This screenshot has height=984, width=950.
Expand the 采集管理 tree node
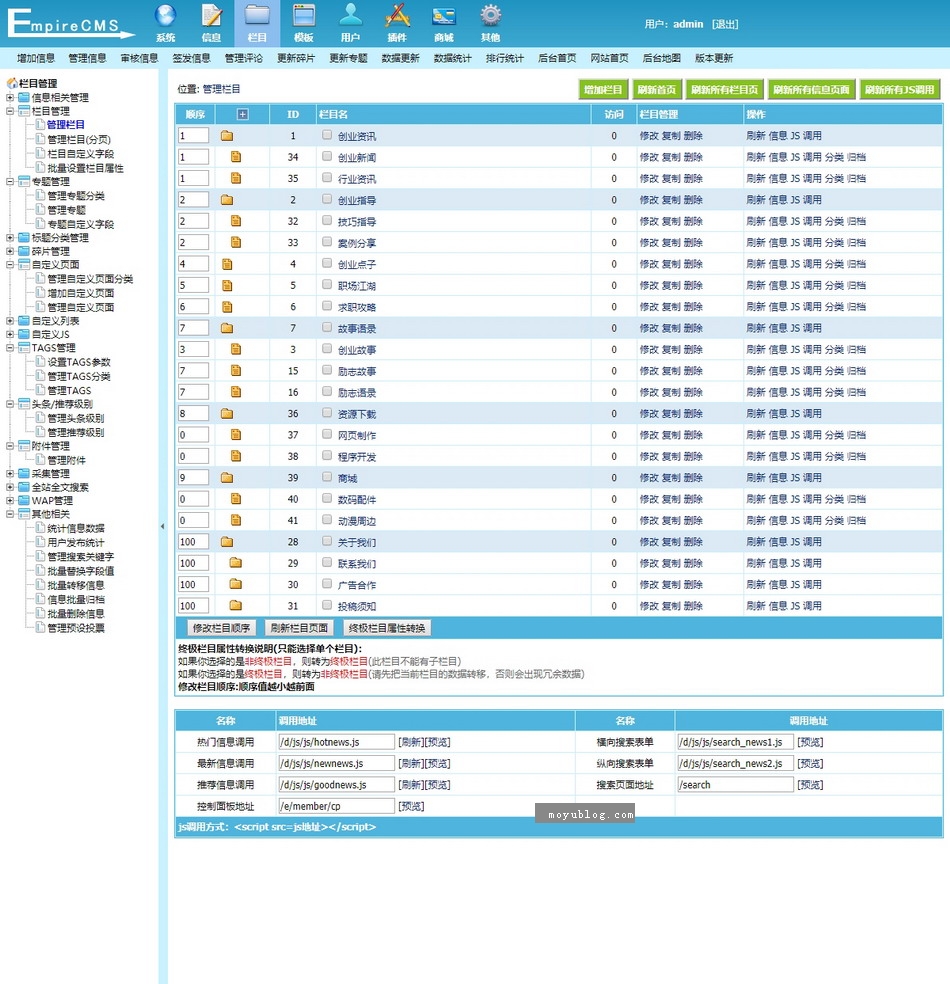click(10, 474)
